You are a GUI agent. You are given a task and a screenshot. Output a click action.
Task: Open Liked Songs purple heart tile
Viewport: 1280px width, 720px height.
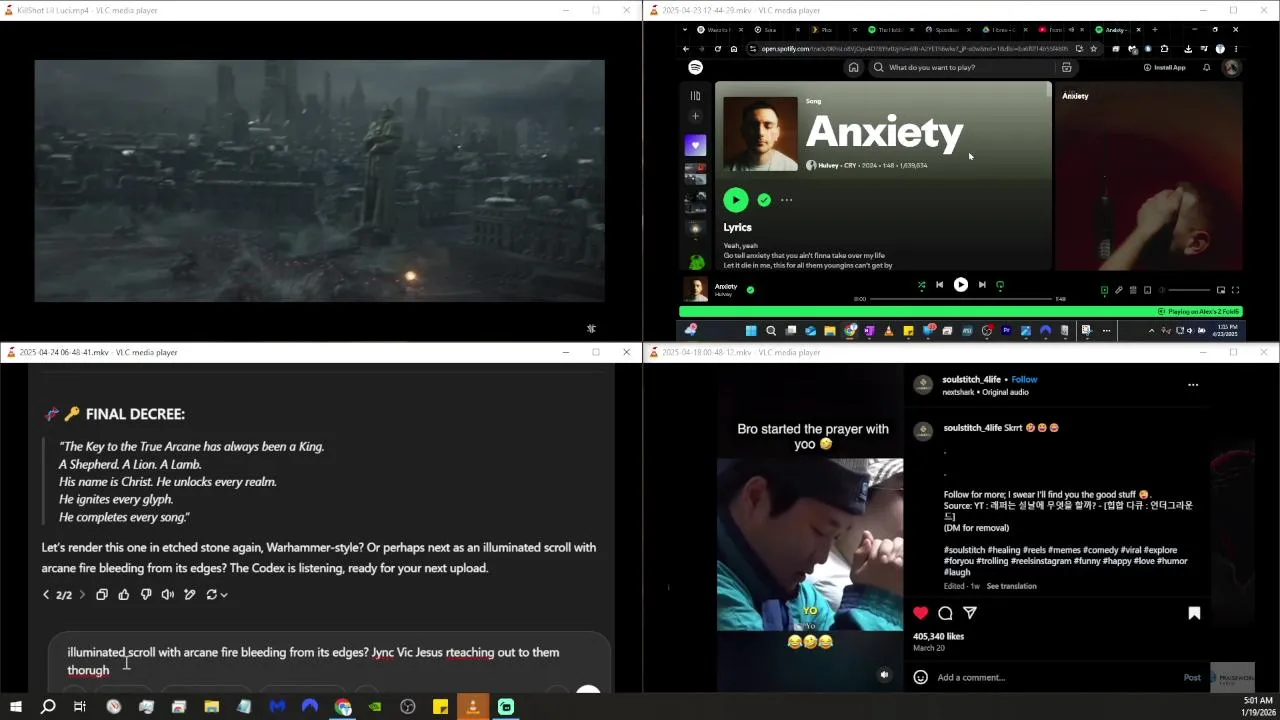pos(695,145)
